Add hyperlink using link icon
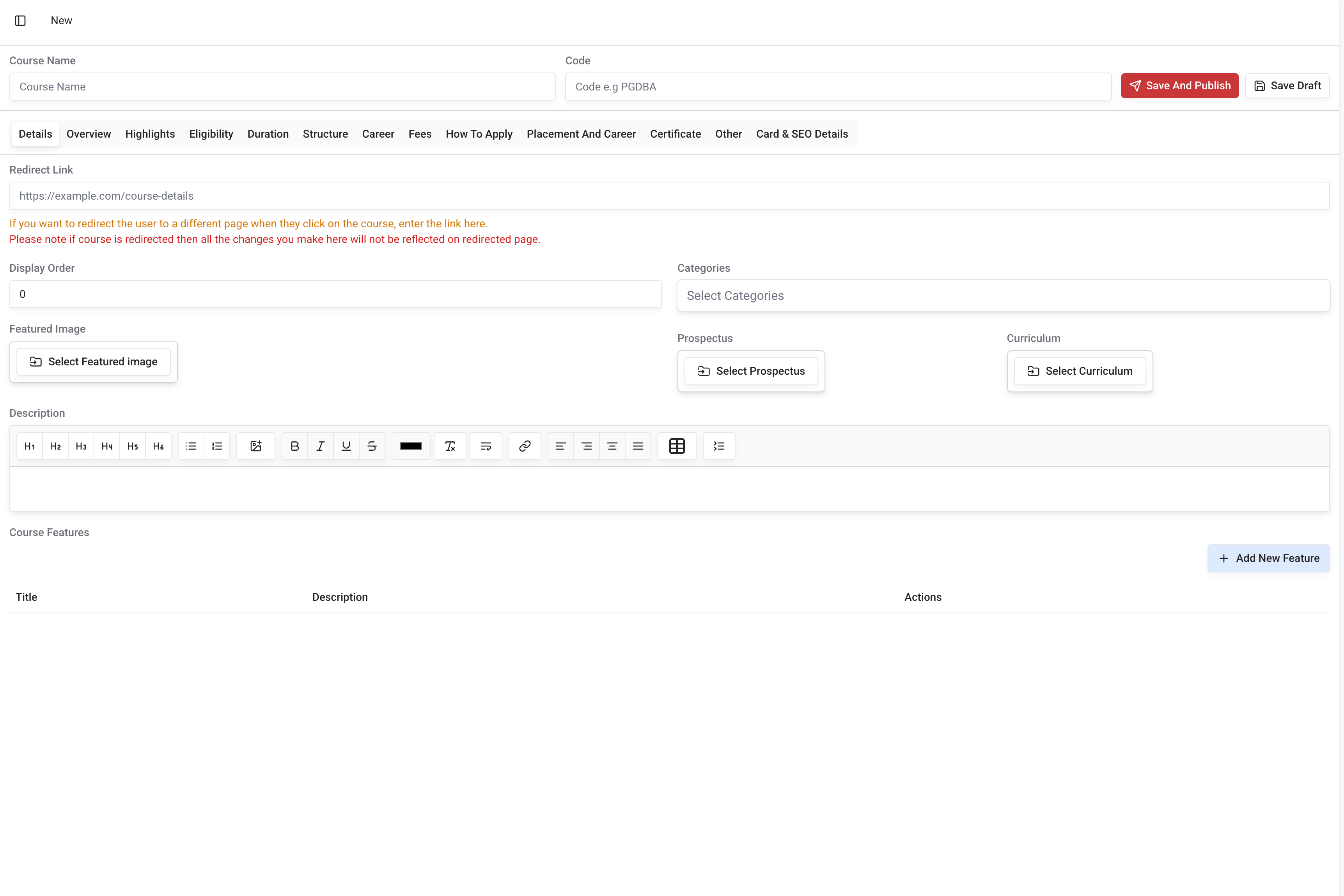 click(x=525, y=446)
